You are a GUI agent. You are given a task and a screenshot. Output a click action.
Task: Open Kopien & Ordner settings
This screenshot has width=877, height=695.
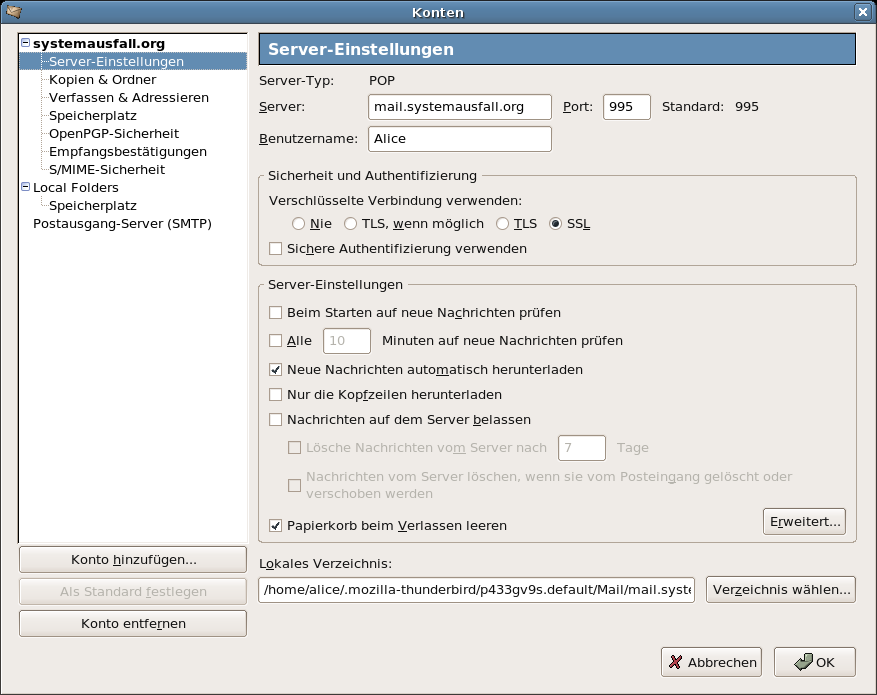(102, 79)
